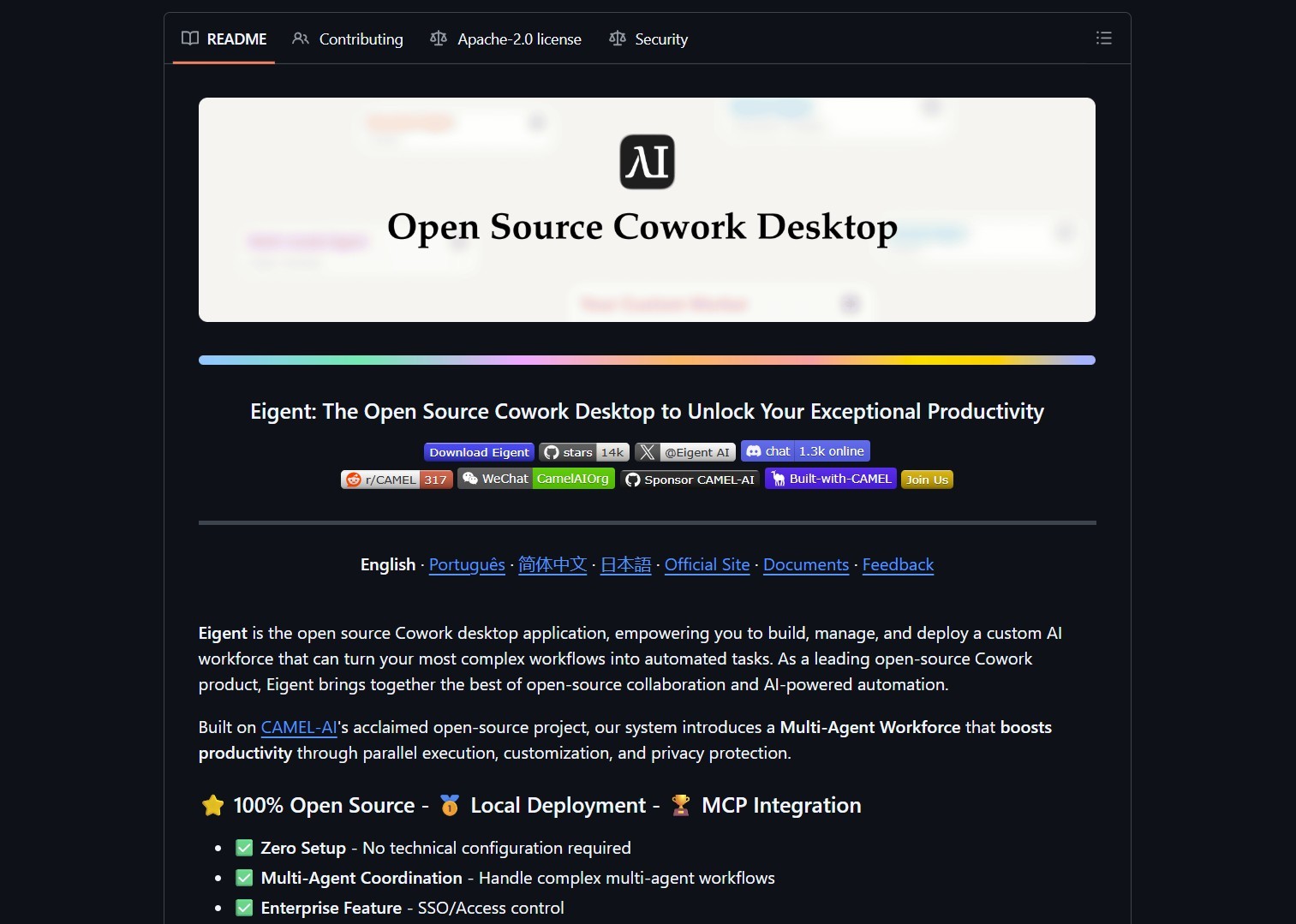
Task: Open the Documents link
Action: (806, 565)
